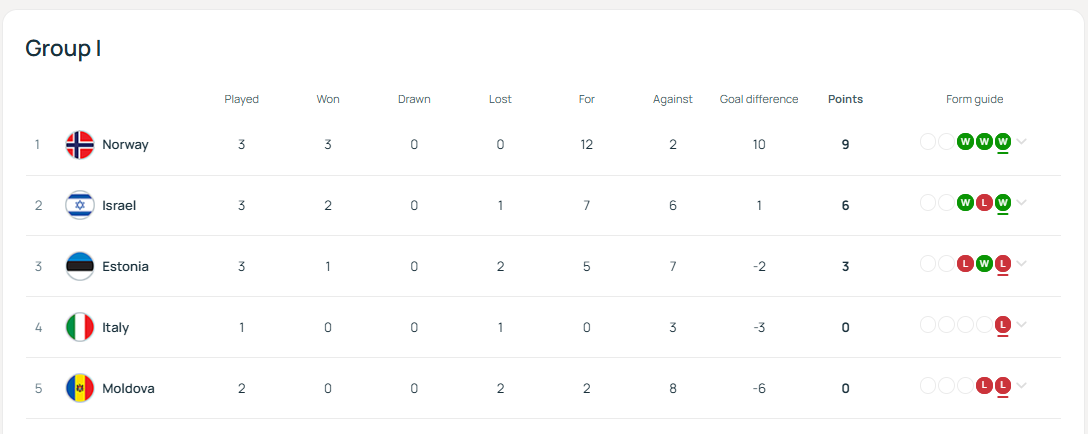This screenshot has width=1088, height=434.
Task: Click the Goal difference column header
Action: (759, 99)
